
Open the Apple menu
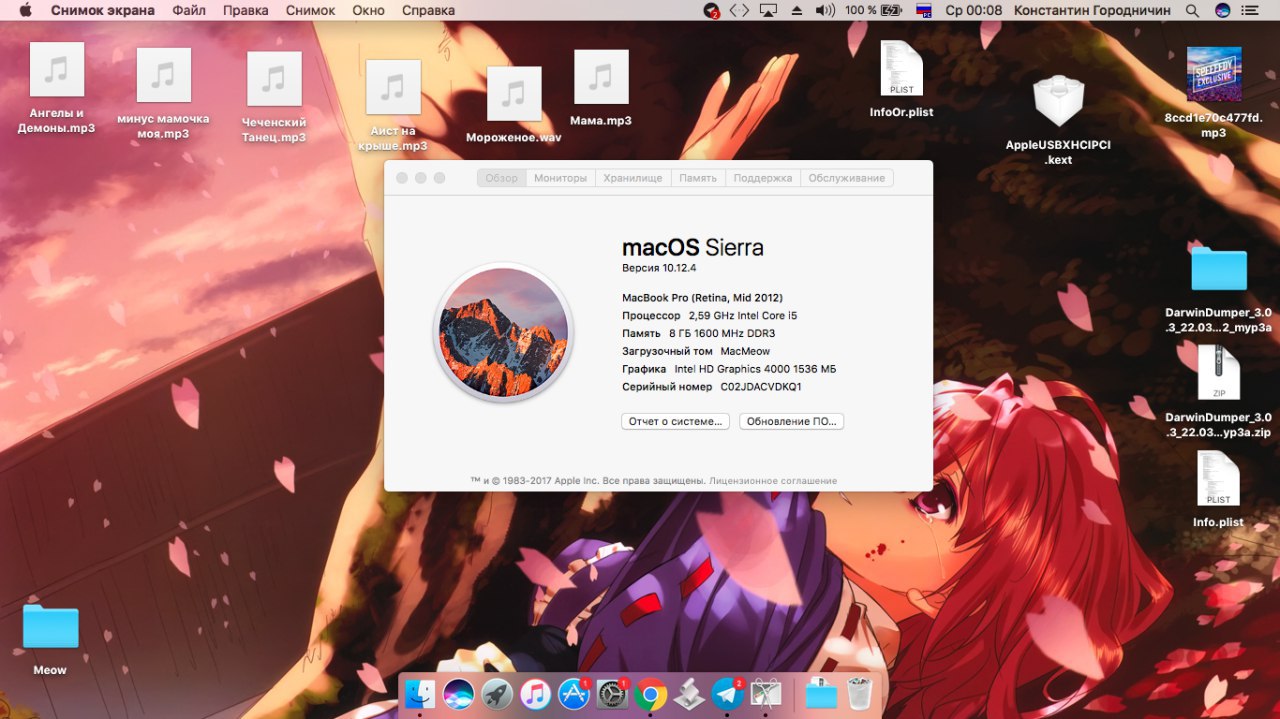[25, 10]
